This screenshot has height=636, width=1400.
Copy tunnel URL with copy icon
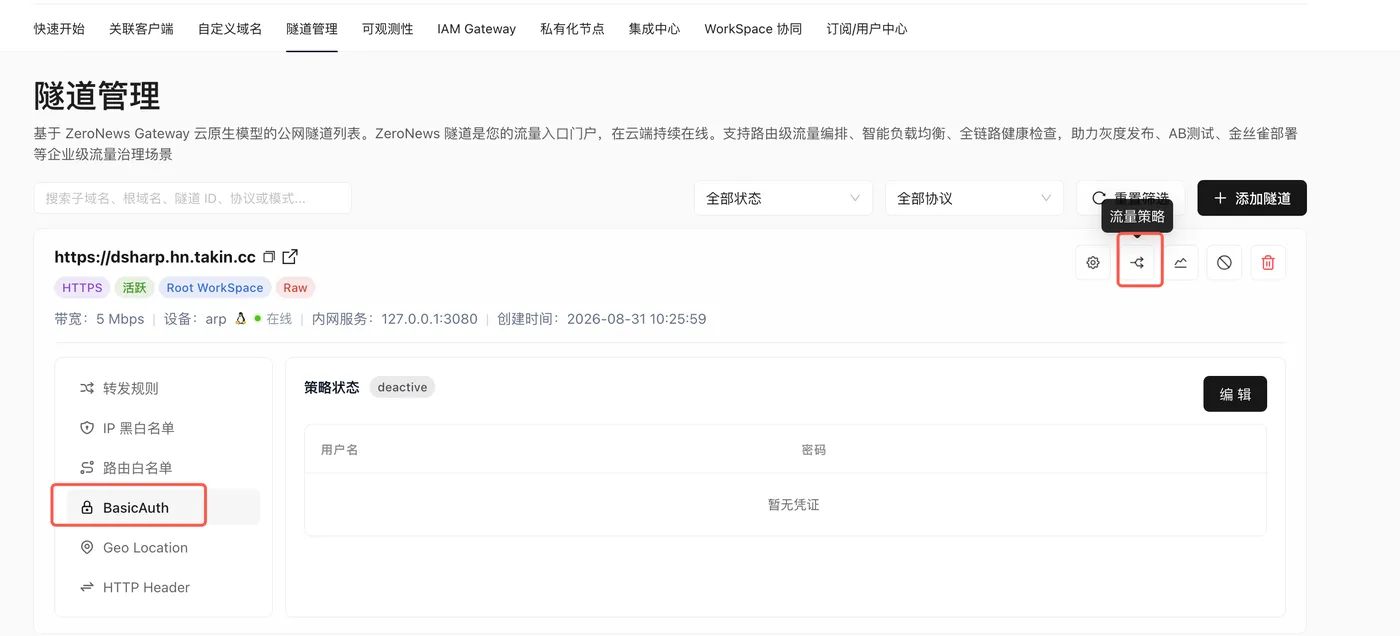coord(269,257)
